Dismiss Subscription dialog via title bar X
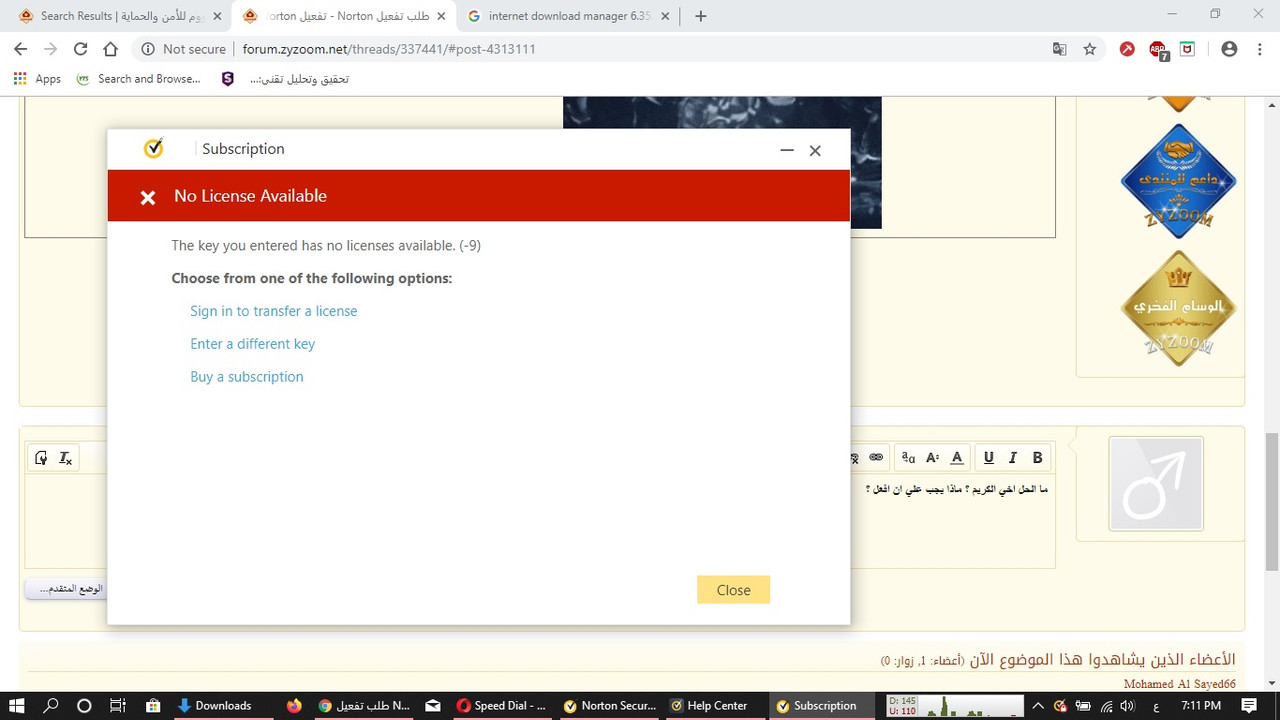Viewport: 1280px width, 720px height. tap(815, 150)
